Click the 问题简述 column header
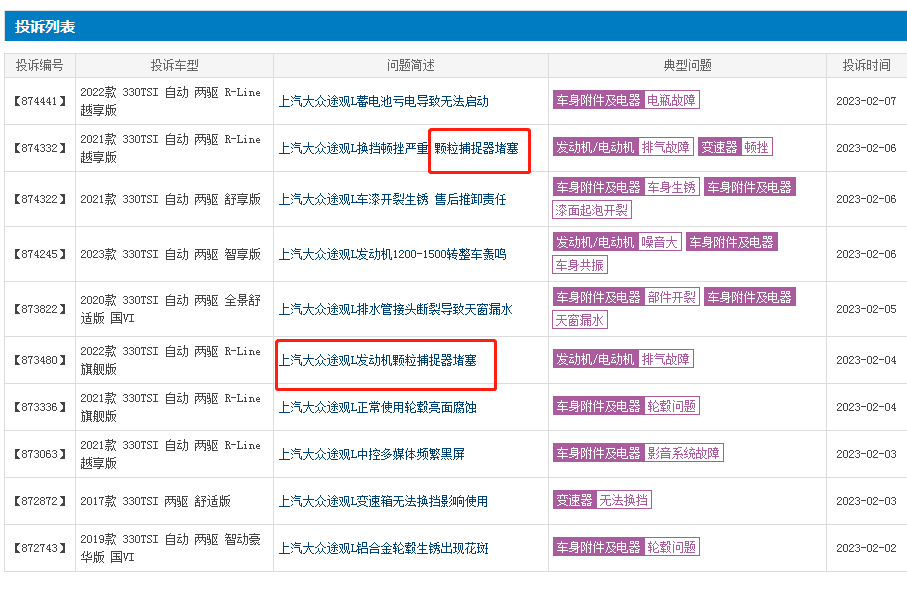The width and height of the screenshot is (907, 606). (x=411, y=65)
